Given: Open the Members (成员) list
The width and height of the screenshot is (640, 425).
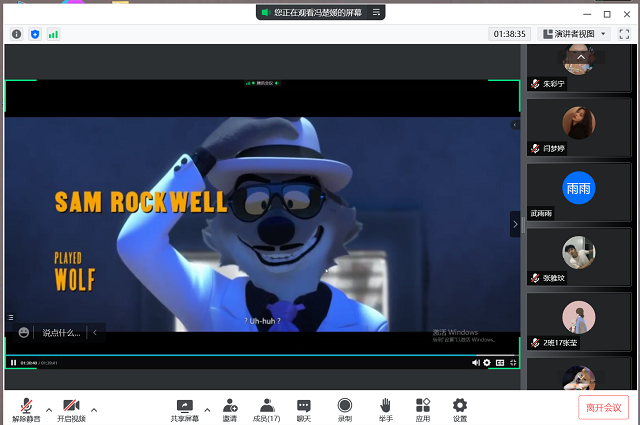Looking at the screenshot, I should tap(267, 407).
